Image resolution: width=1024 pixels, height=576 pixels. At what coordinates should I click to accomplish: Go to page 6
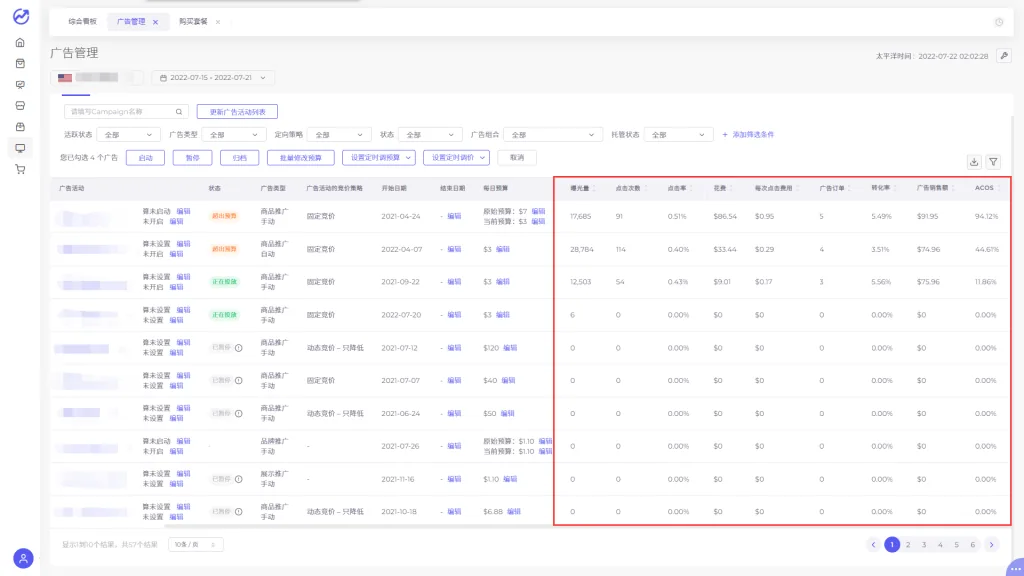tap(972, 545)
